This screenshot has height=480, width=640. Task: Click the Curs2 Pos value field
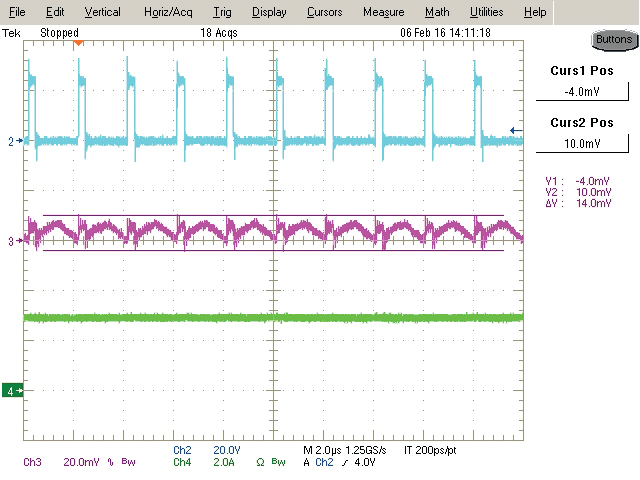[x=580, y=143]
